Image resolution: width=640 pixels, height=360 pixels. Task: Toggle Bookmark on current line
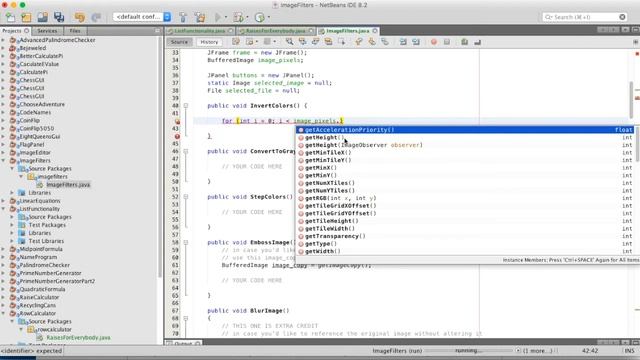(x=385, y=42)
